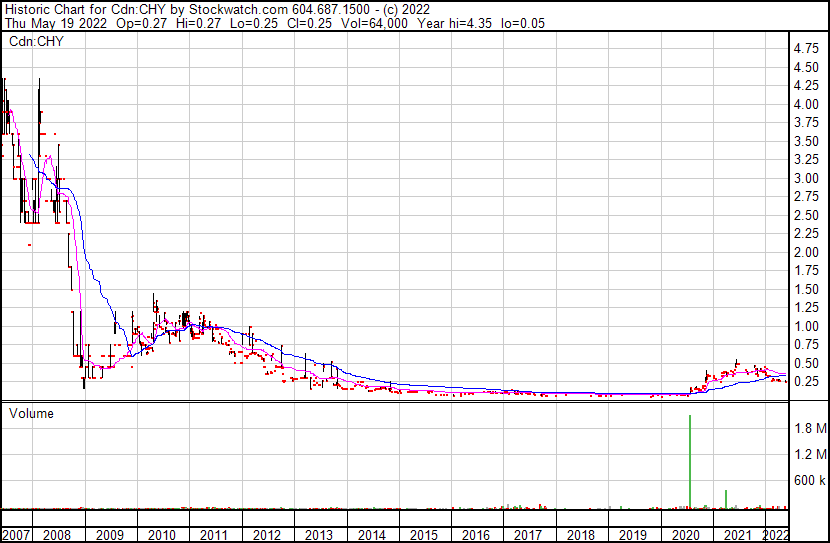This screenshot has width=830, height=543.
Task: Select the 2016 year label on timeline
Action: point(475,535)
